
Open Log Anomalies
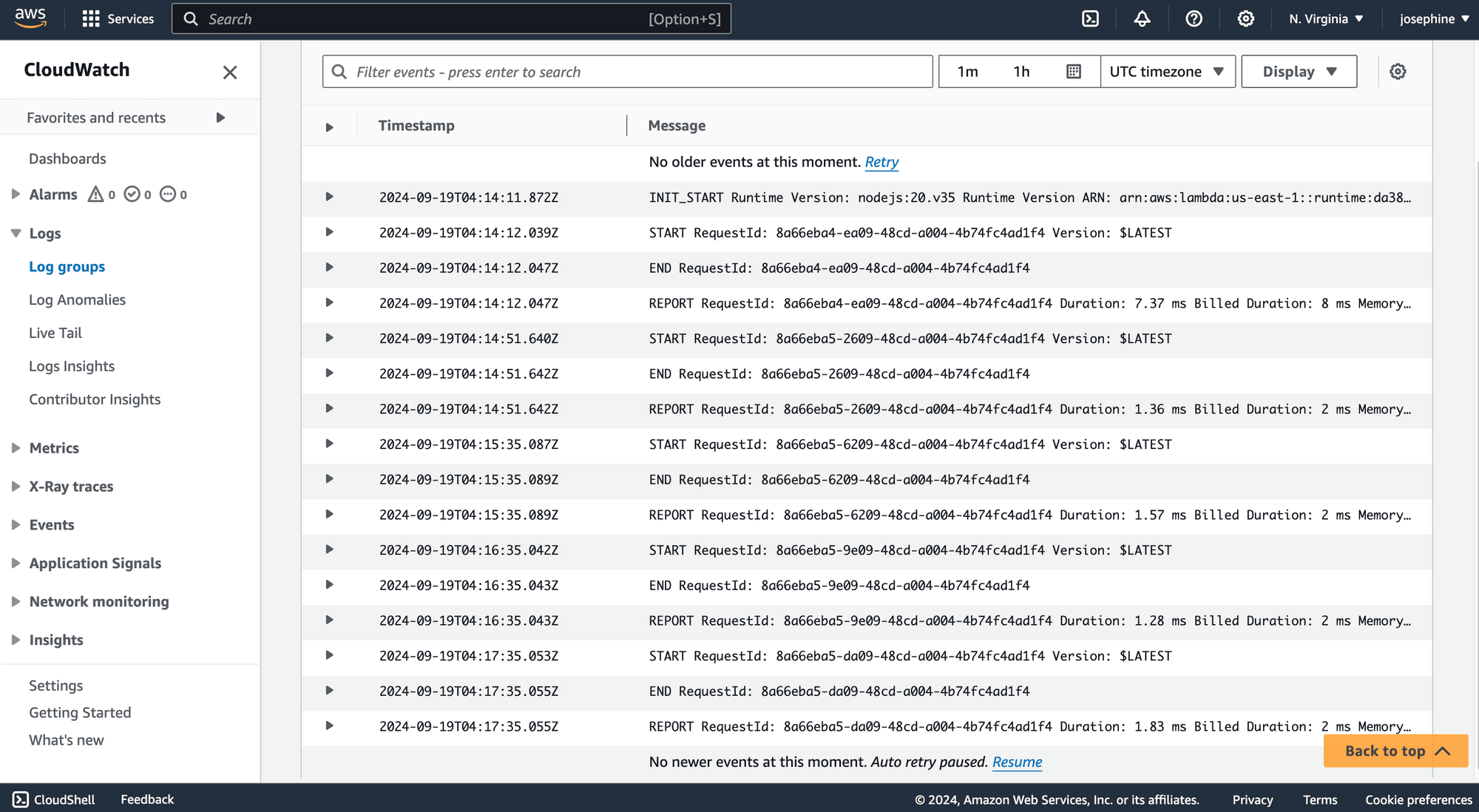coord(77,300)
